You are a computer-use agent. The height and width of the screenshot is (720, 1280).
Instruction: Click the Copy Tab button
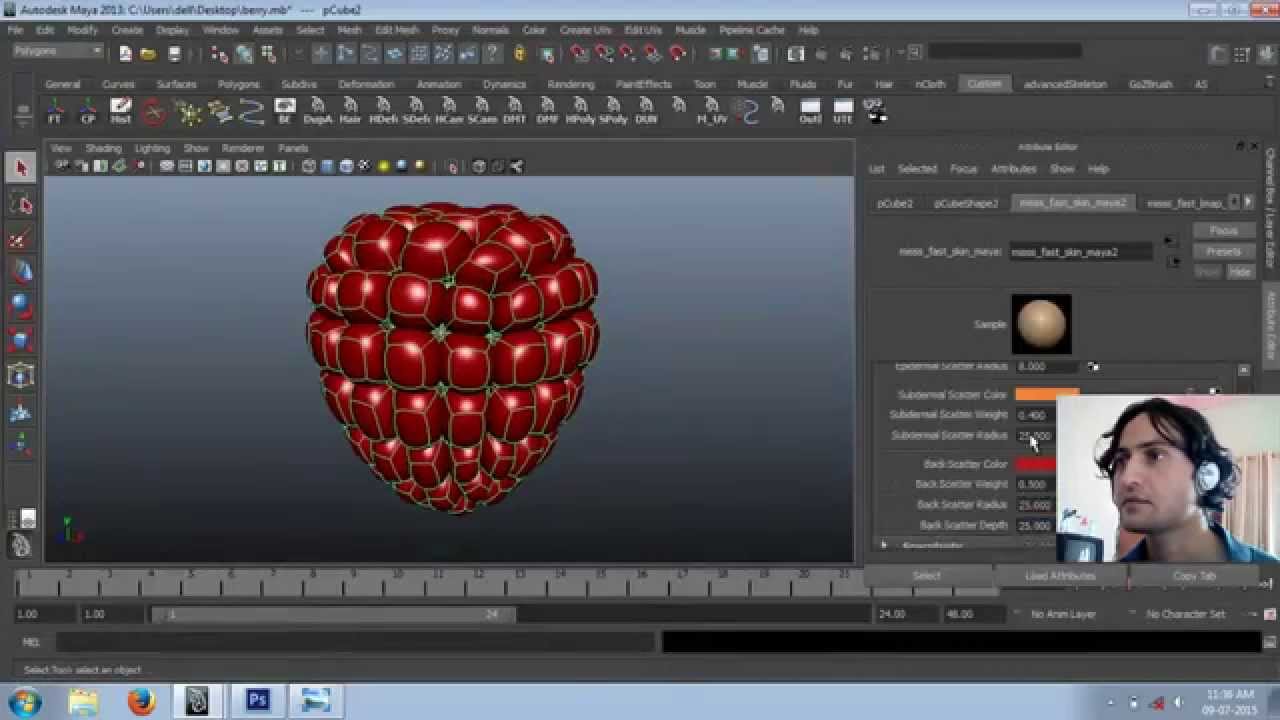click(1194, 576)
